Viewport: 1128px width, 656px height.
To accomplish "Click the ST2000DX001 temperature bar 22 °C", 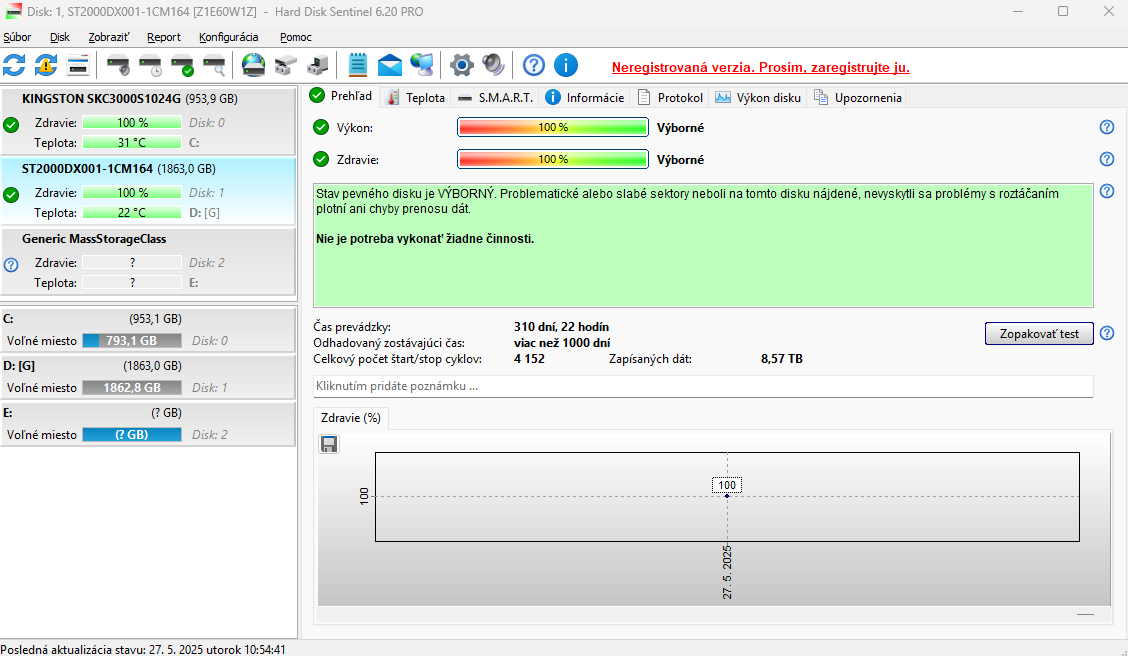I will coord(132,213).
